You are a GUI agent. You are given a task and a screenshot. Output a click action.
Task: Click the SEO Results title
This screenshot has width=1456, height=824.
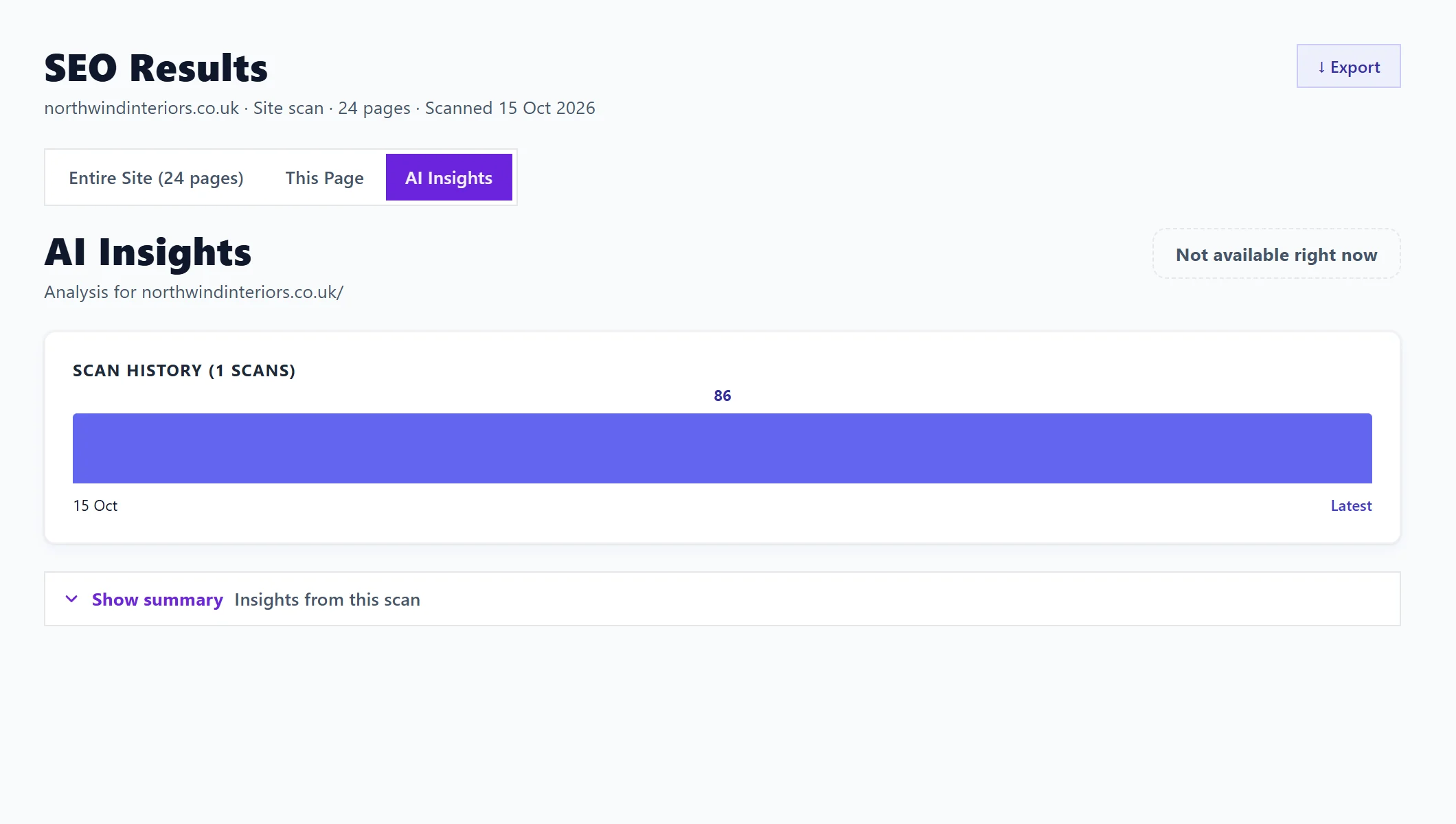tap(156, 68)
